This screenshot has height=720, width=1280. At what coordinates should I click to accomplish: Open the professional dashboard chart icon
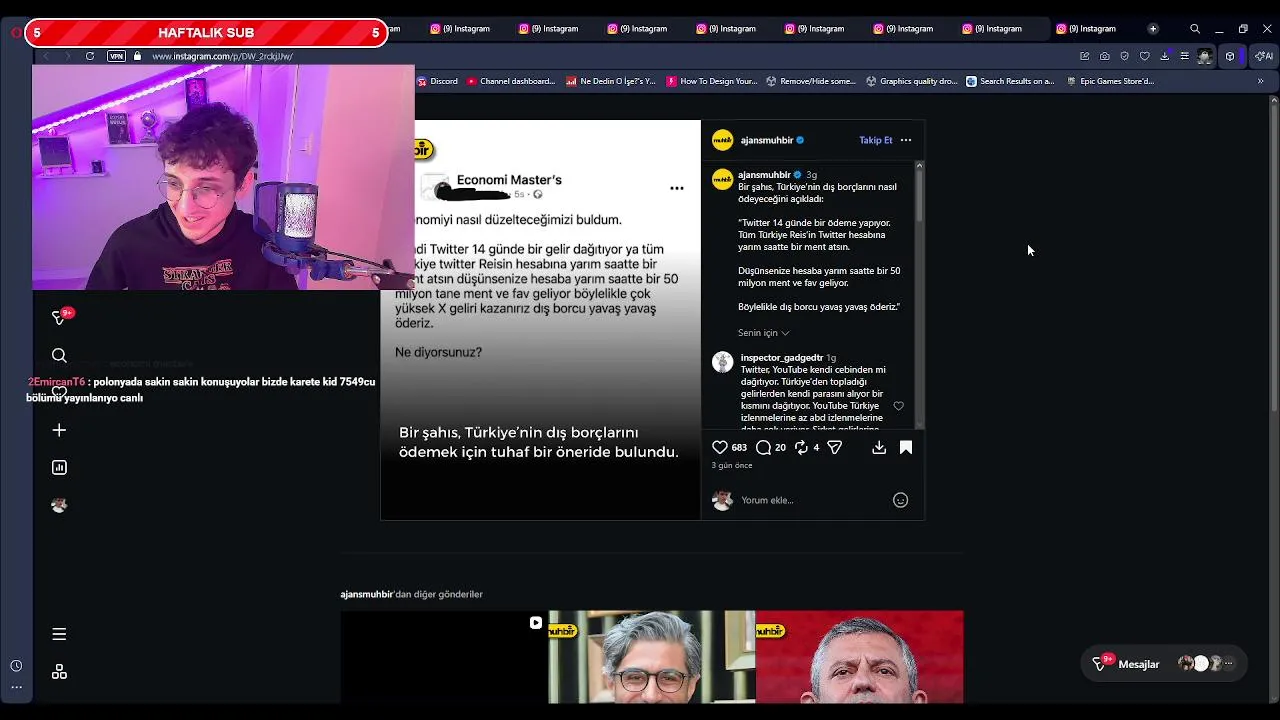[x=59, y=467]
